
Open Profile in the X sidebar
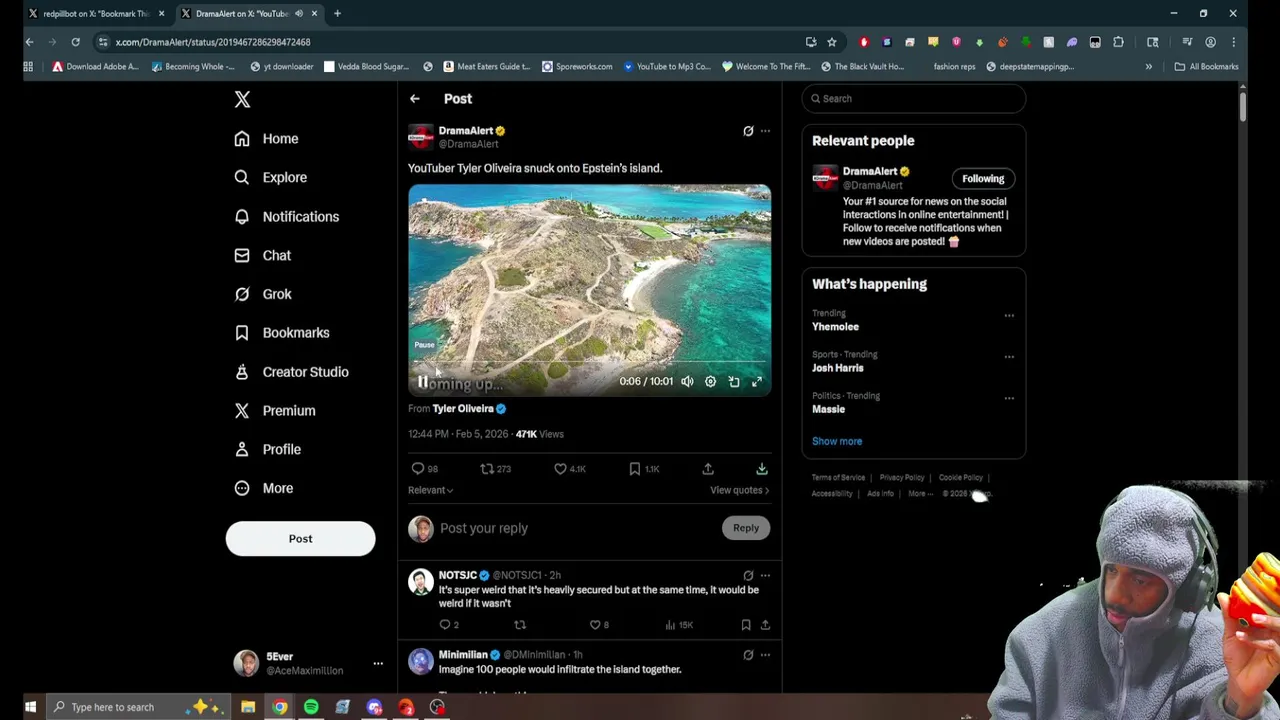point(270,449)
